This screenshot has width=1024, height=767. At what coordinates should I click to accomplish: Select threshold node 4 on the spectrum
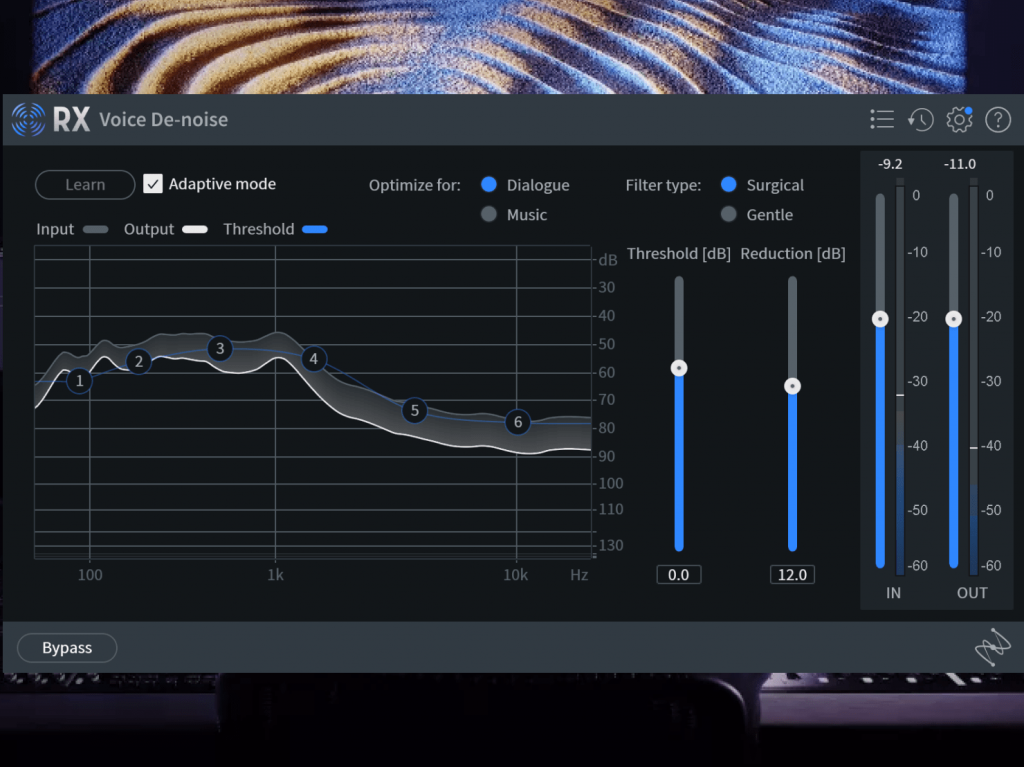point(314,359)
